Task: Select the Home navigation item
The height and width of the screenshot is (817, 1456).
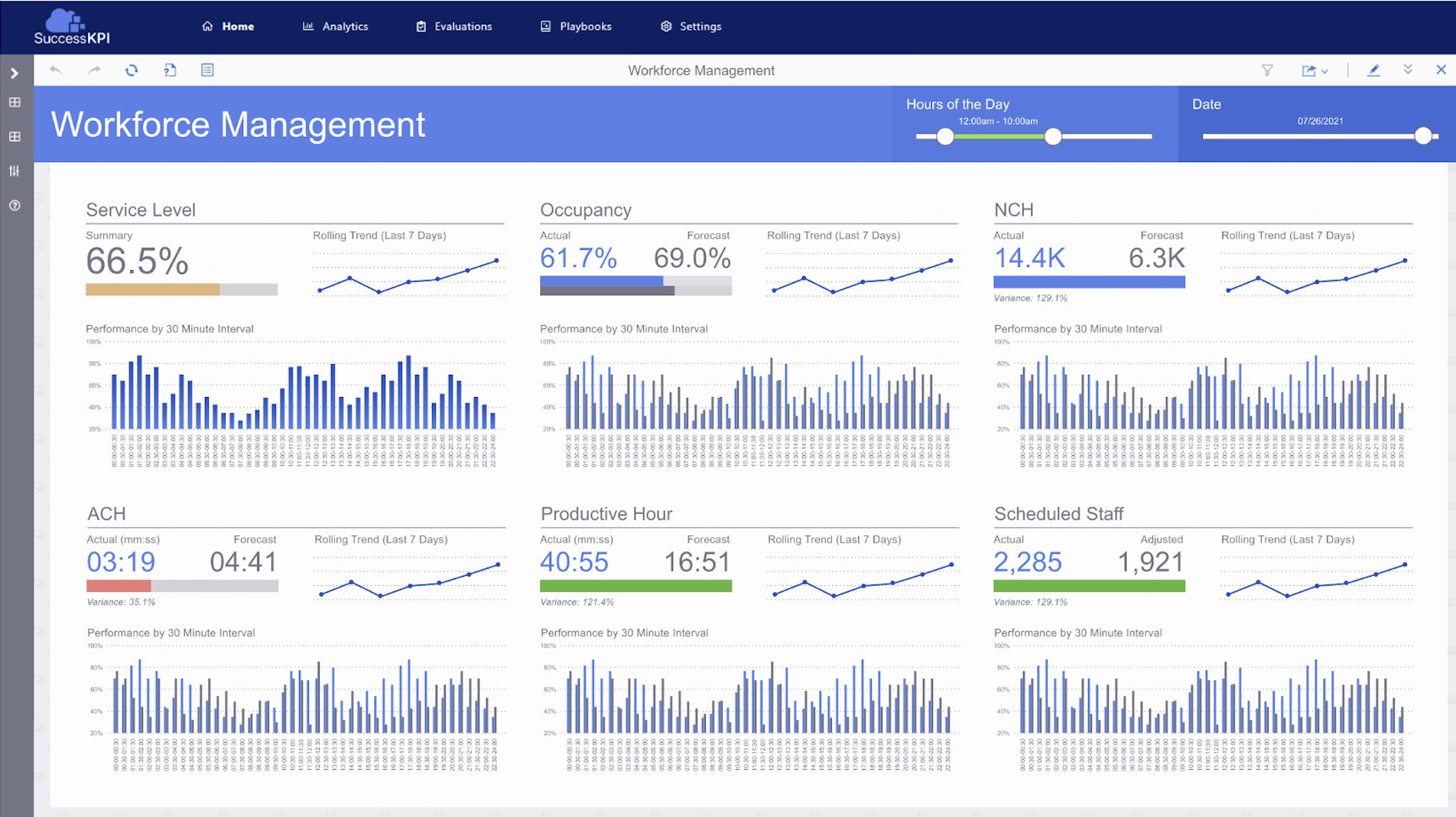Action: [227, 26]
